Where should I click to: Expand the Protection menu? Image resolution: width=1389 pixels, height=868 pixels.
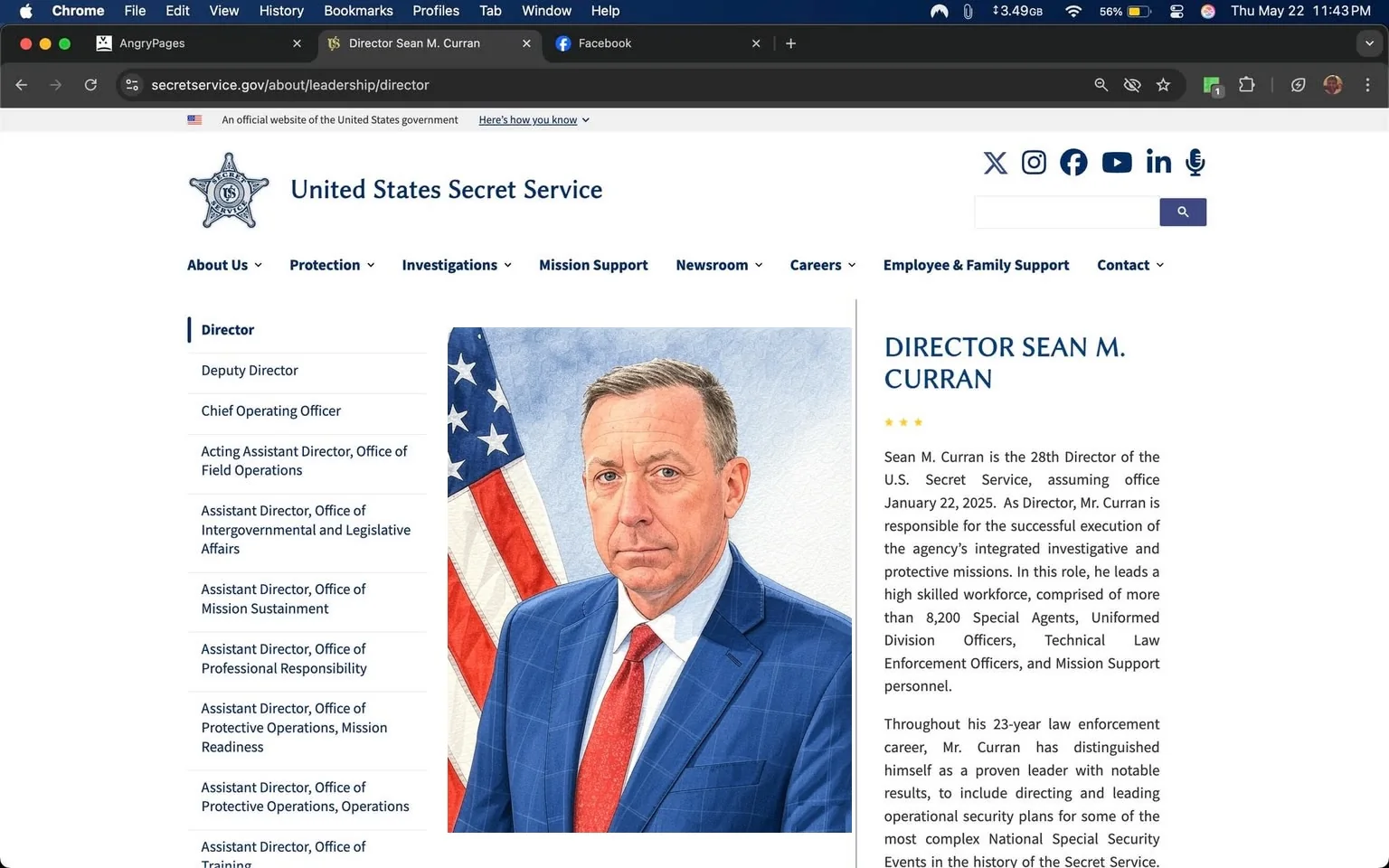pyautogui.click(x=332, y=265)
